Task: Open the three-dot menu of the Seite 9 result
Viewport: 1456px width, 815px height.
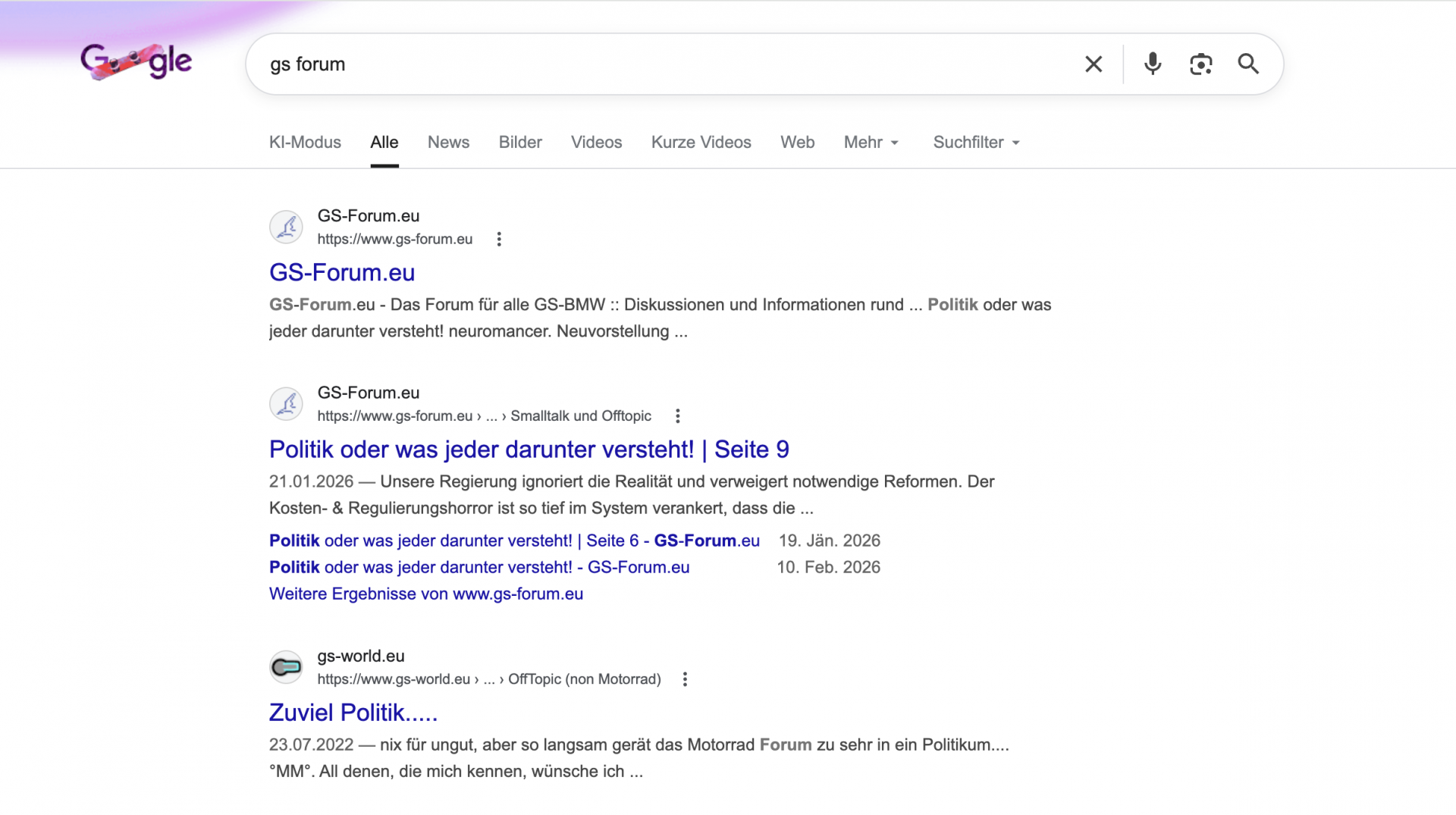Action: [677, 415]
